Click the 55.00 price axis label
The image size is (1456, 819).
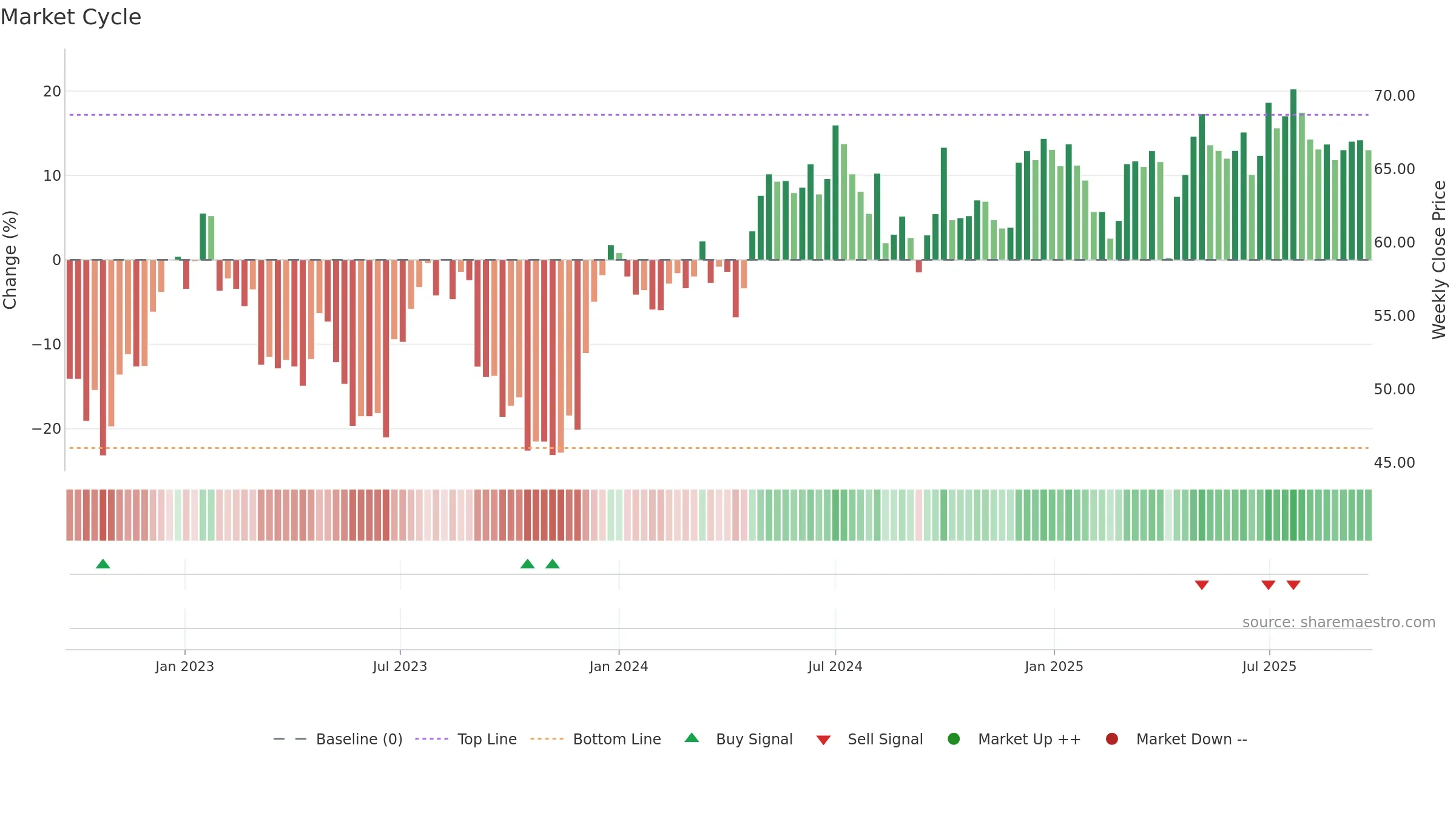[1394, 315]
